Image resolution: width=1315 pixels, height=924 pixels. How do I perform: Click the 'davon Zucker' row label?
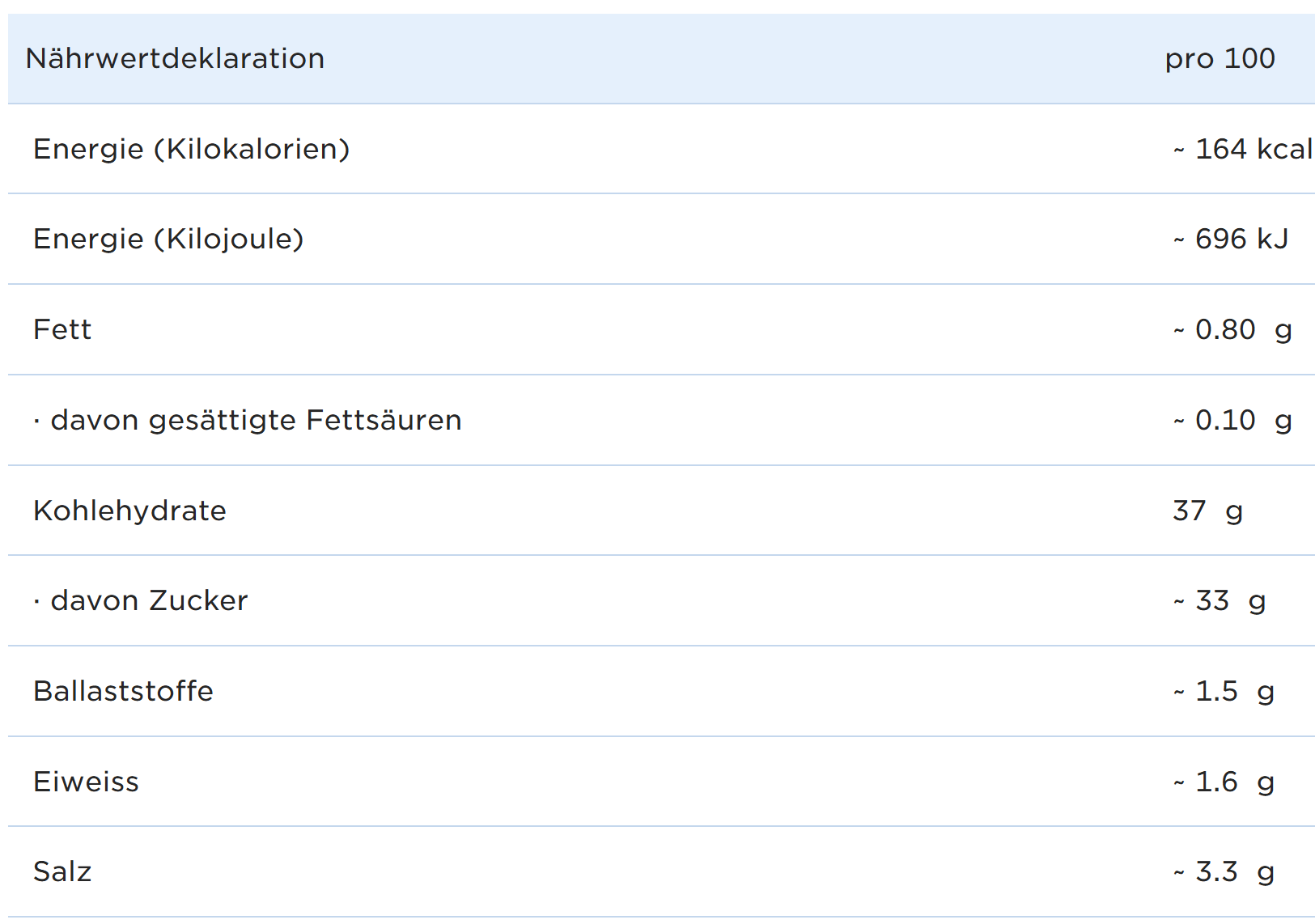pos(148,601)
